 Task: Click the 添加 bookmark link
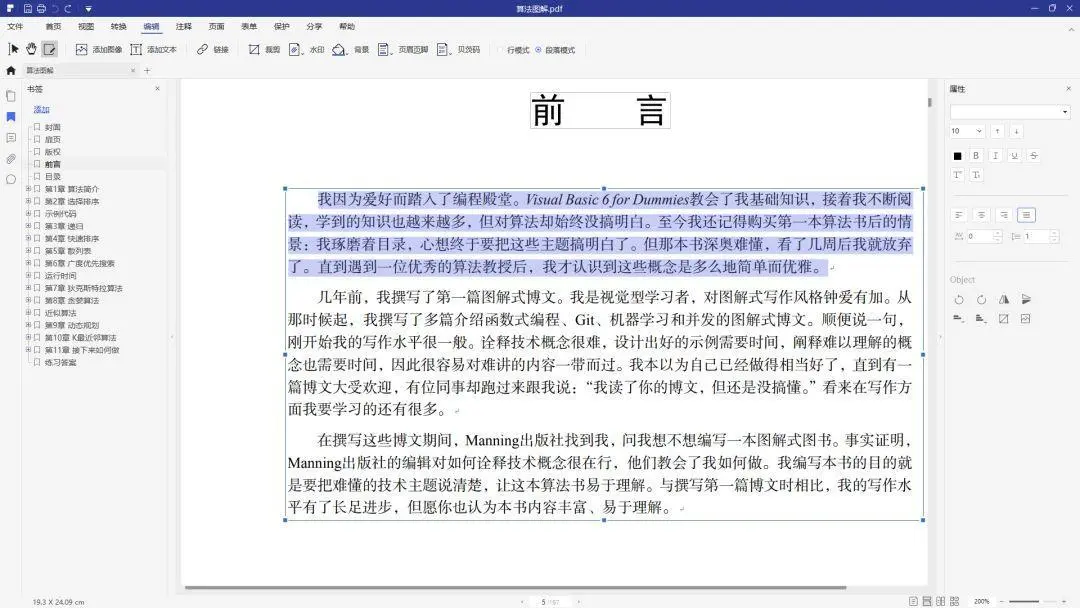point(41,109)
